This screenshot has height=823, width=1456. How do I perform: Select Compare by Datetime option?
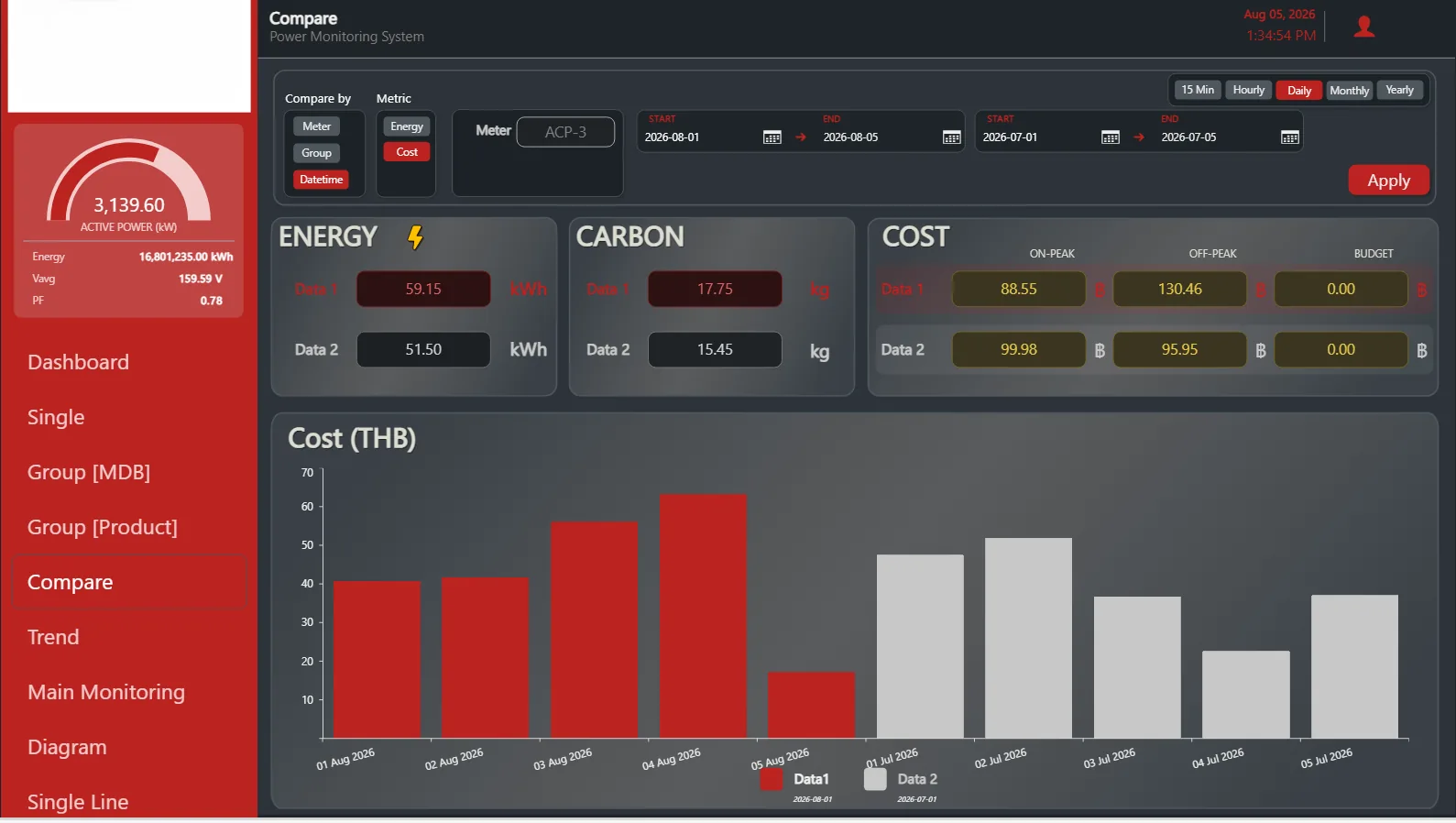point(321,180)
